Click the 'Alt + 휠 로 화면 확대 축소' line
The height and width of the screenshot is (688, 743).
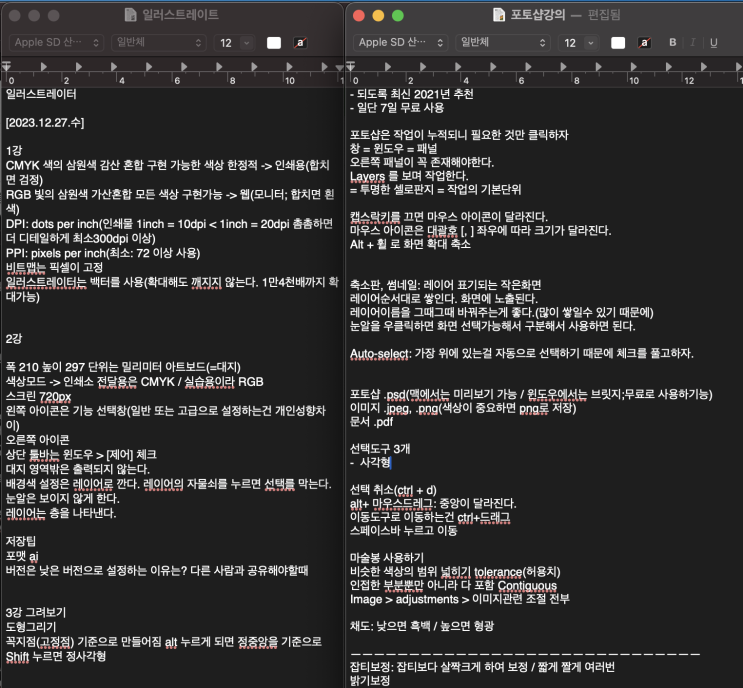410,244
